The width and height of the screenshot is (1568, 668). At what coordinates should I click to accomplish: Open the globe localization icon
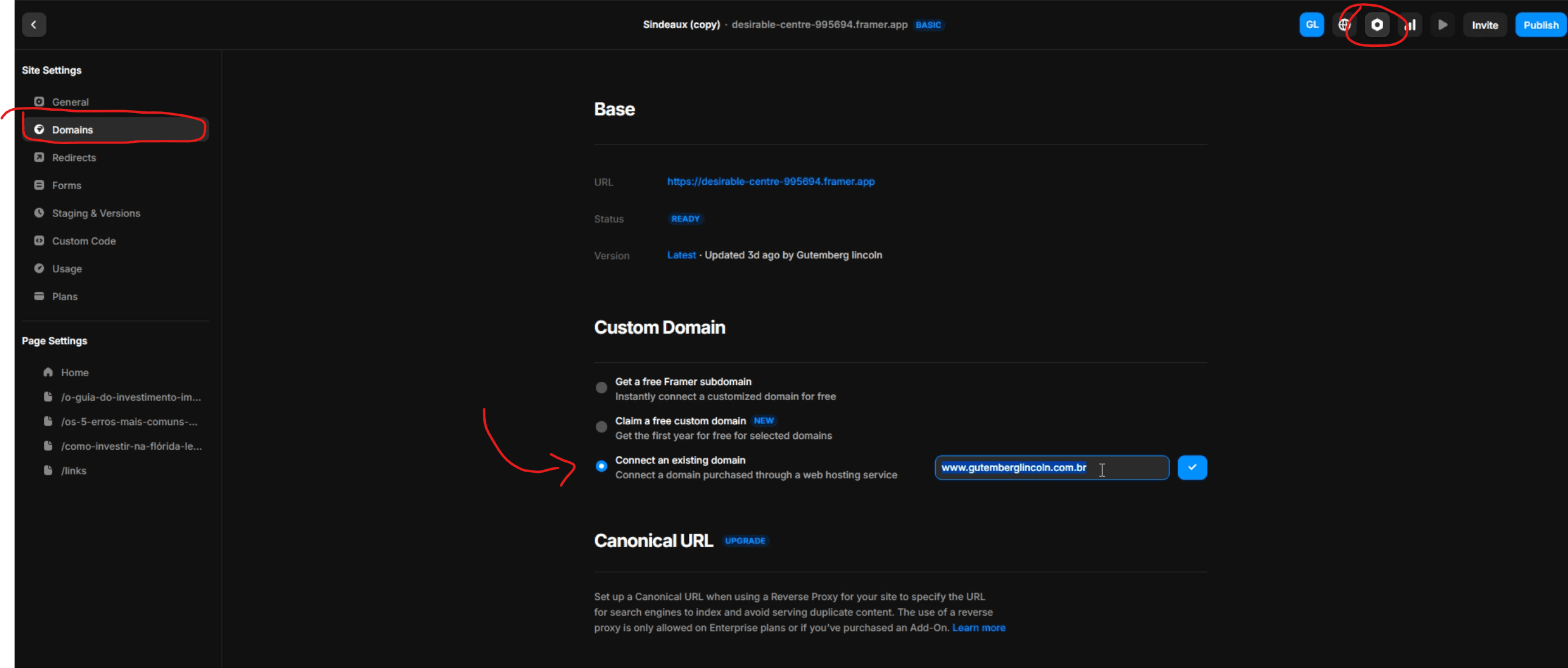(x=1344, y=25)
